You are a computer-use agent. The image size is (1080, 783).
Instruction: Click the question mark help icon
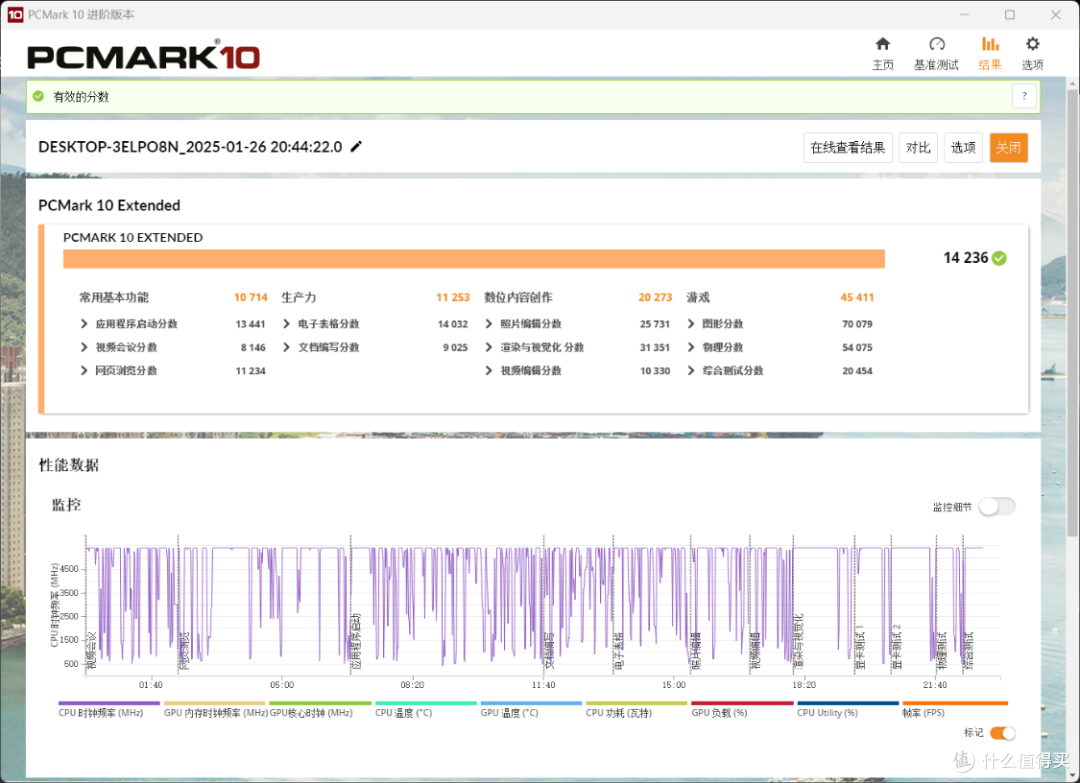(x=1024, y=96)
